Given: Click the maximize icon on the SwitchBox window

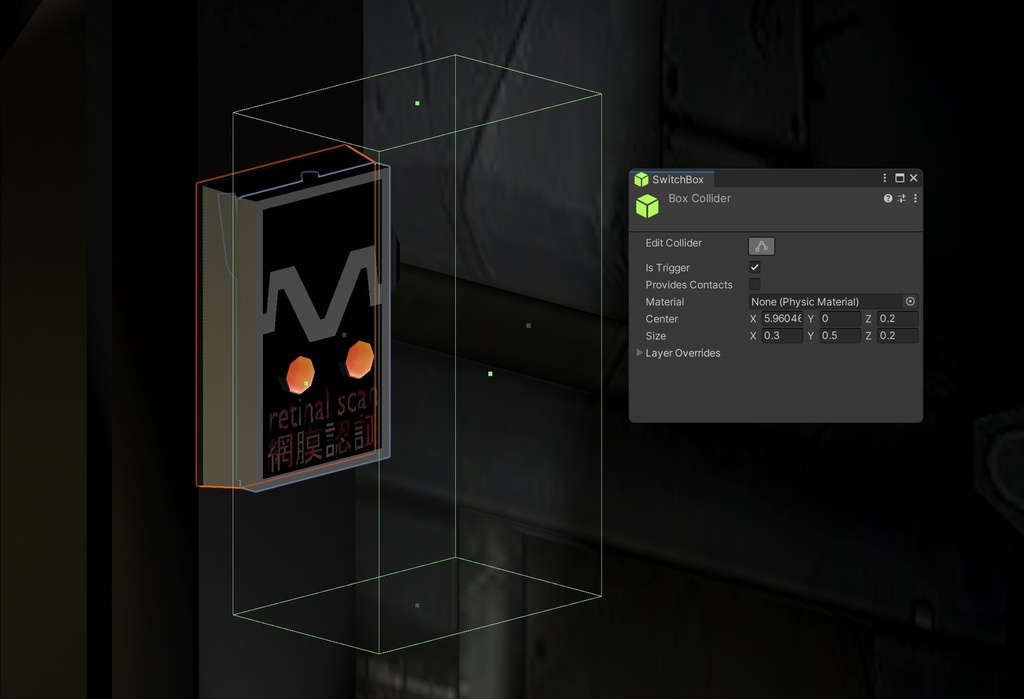Looking at the screenshot, I should coord(898,177).
